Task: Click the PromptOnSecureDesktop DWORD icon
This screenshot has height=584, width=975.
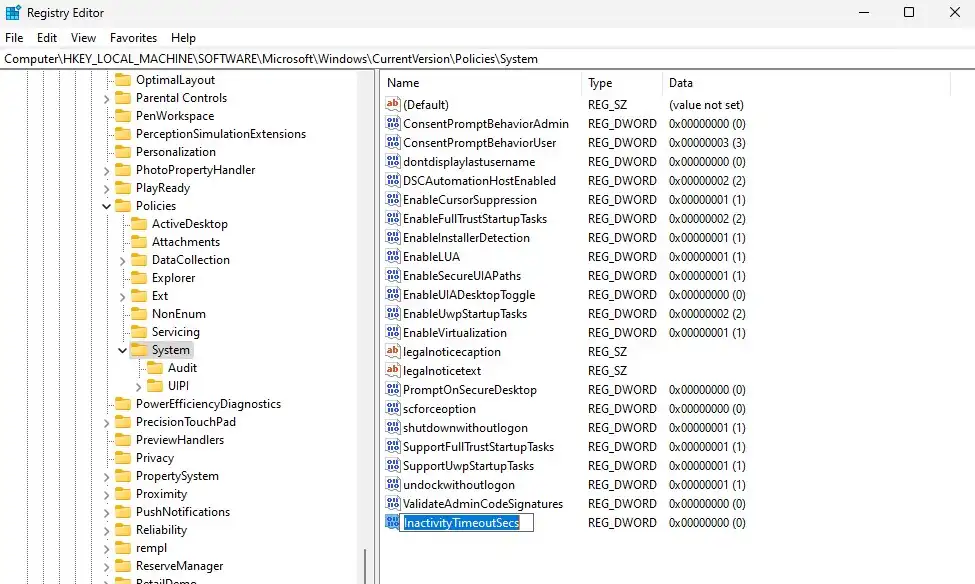Action: coord(392,389)
